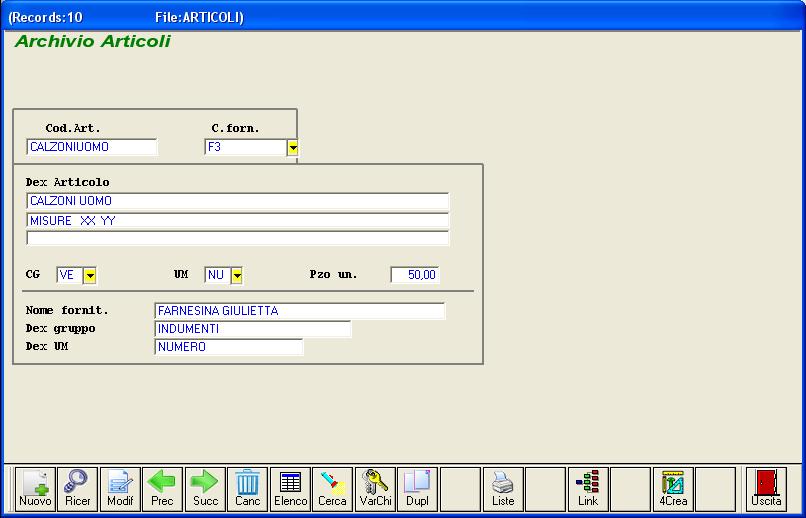
Task: Expand the CG group dropdown arrow
Action: (x=90, y=275)
